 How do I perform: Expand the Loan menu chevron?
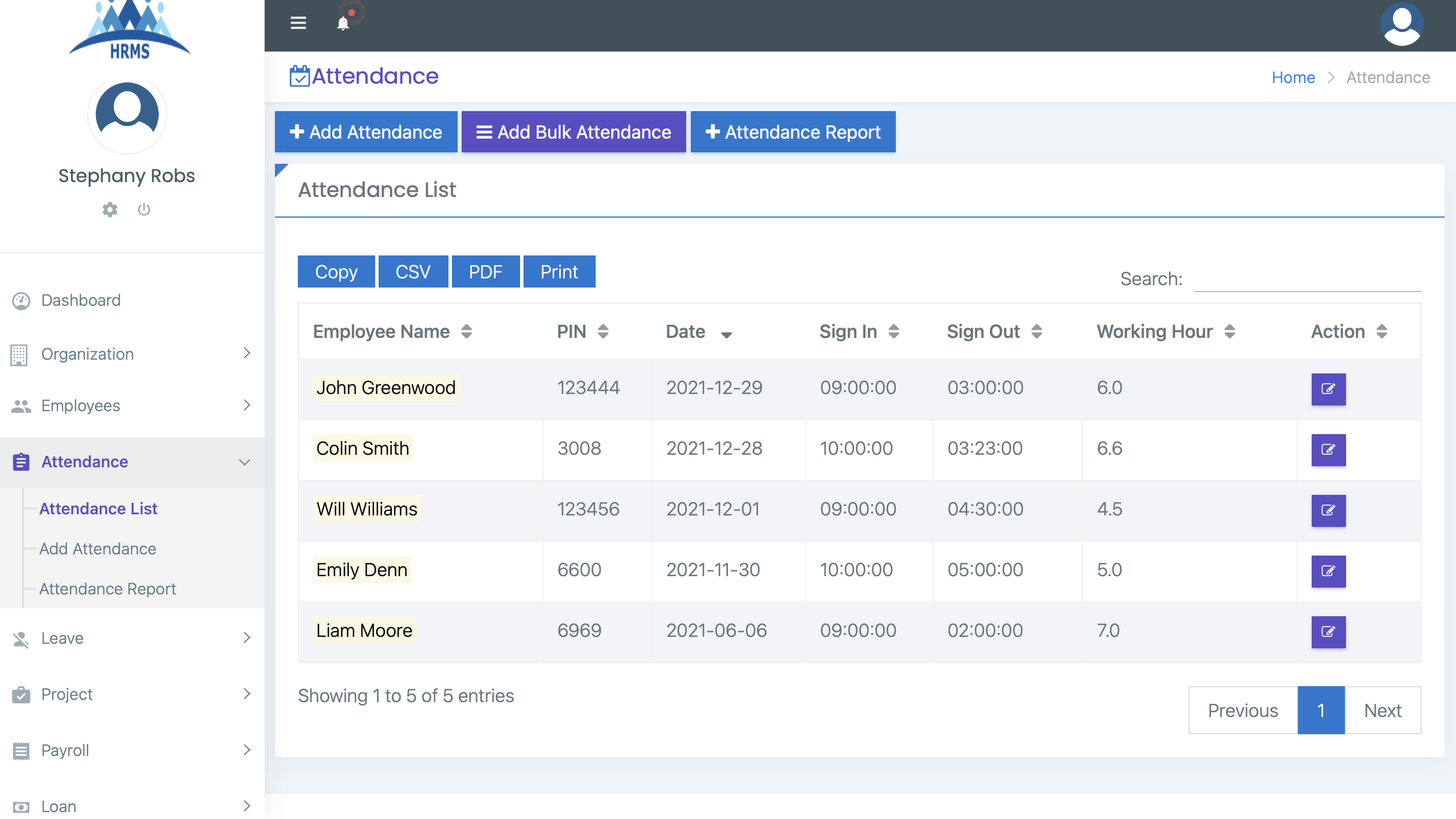[247, 806]
